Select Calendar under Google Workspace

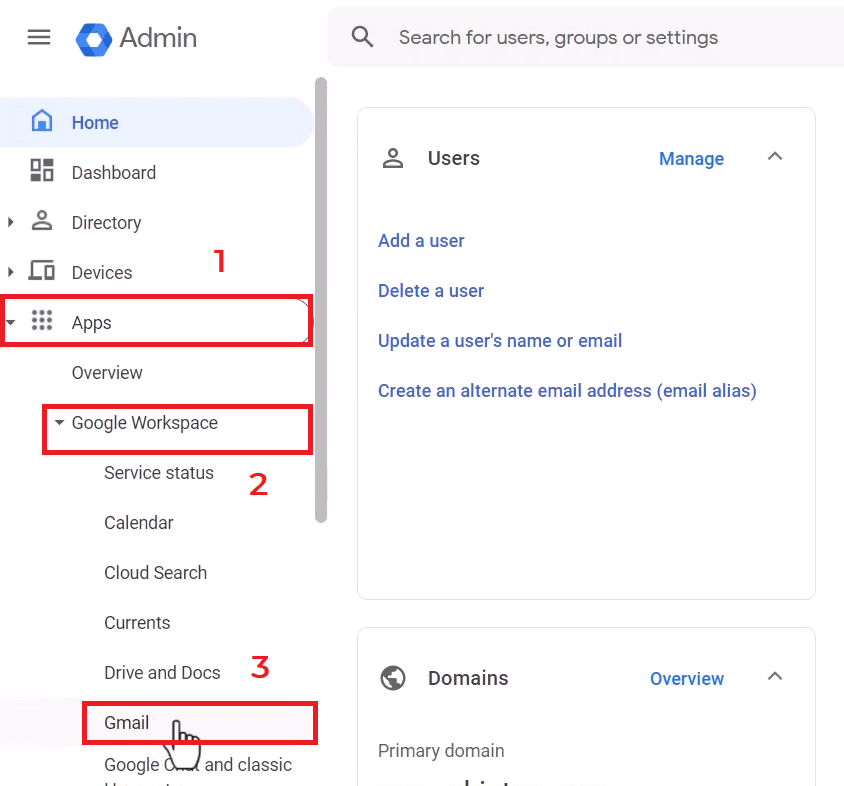(139, 523)
